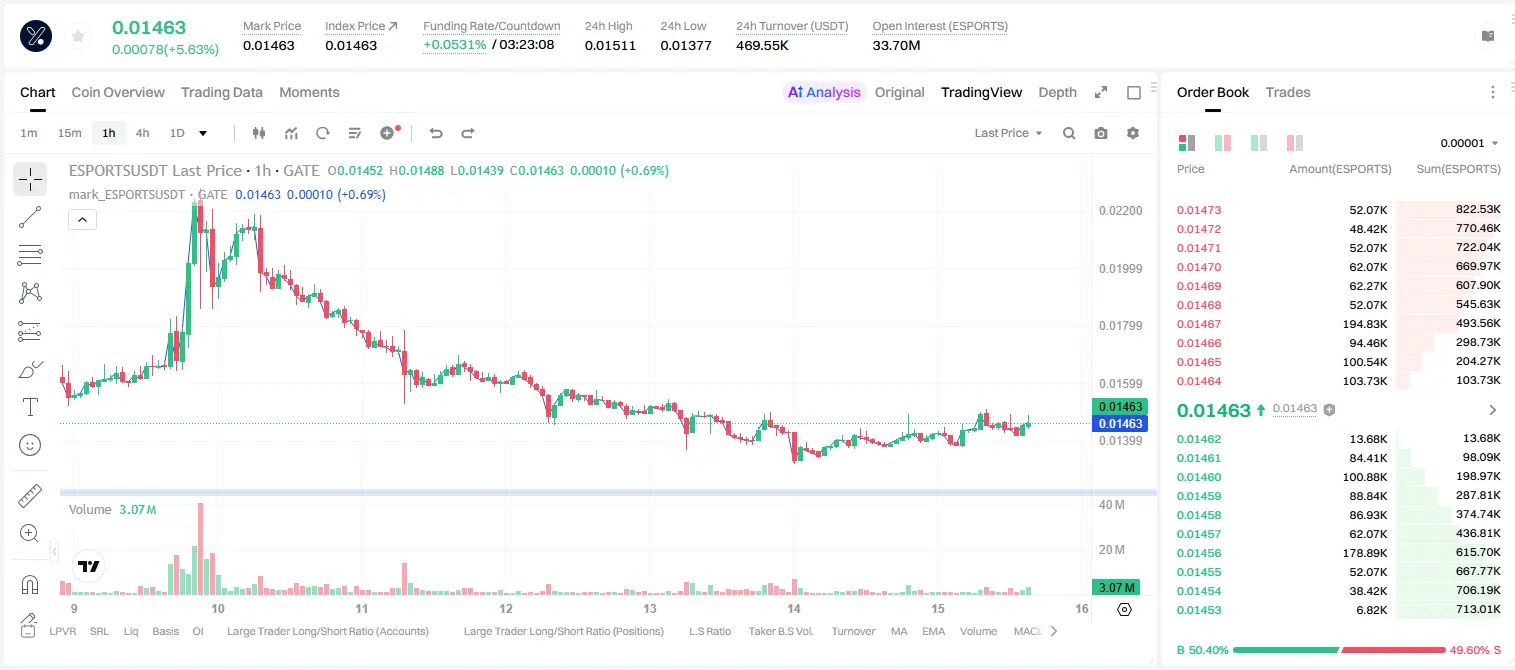Click the ESPORTS coin logo icon

click(x=35, y=36)
